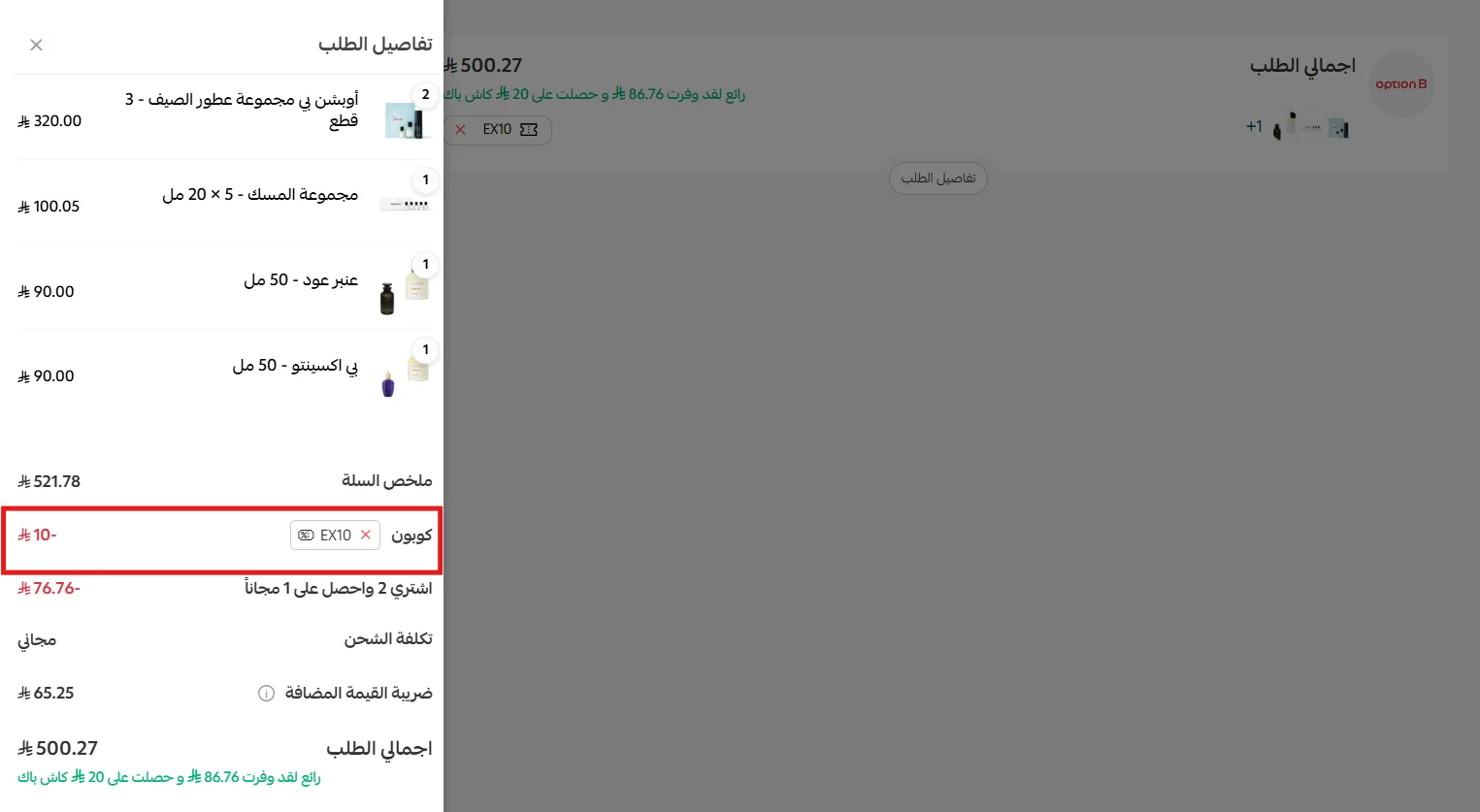
Task: Click the product name 'بي اكسينتو - 50 مل'
Action: click(x=295, y=366)
